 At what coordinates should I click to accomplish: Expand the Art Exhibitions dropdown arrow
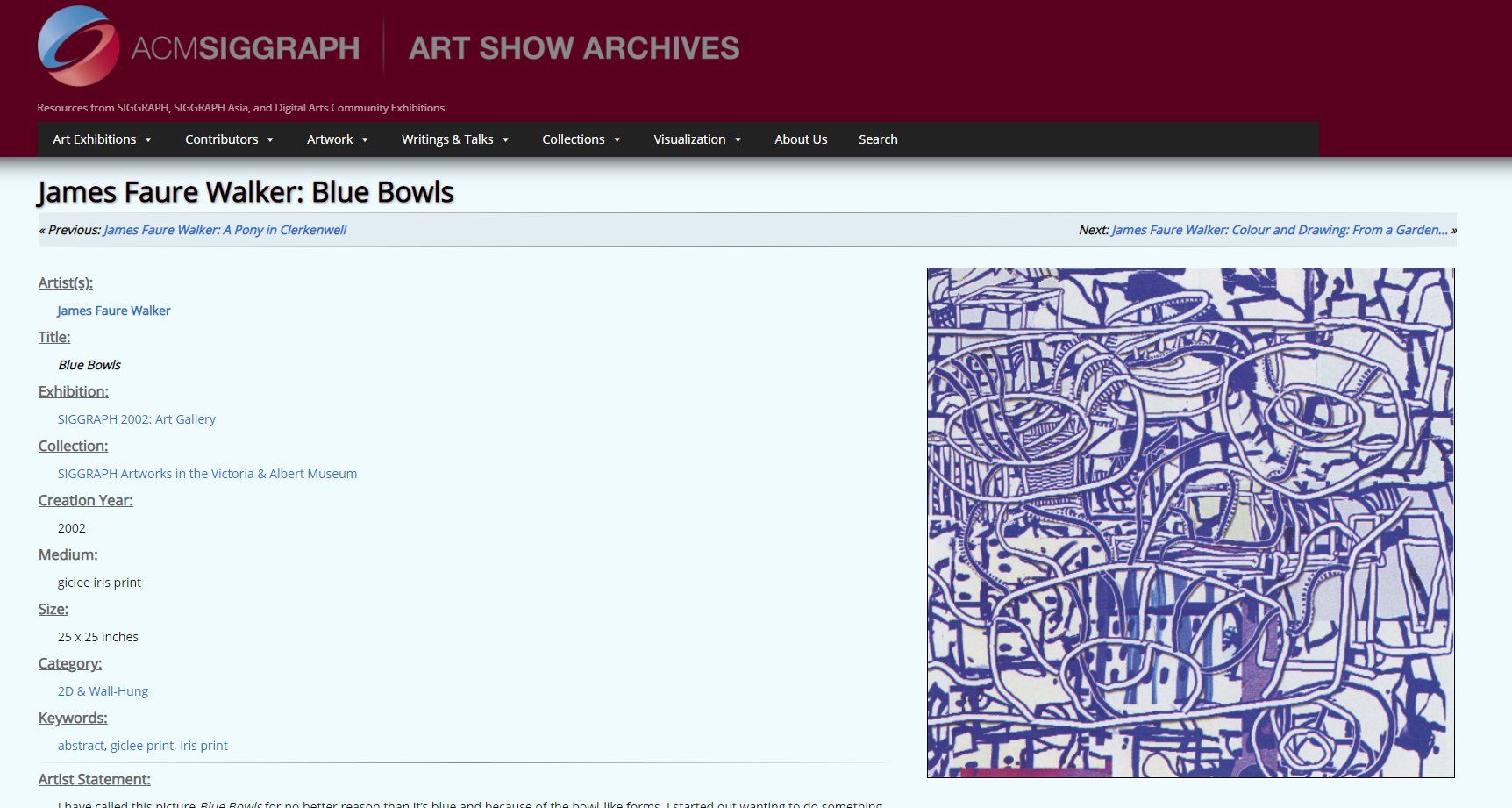148,140
